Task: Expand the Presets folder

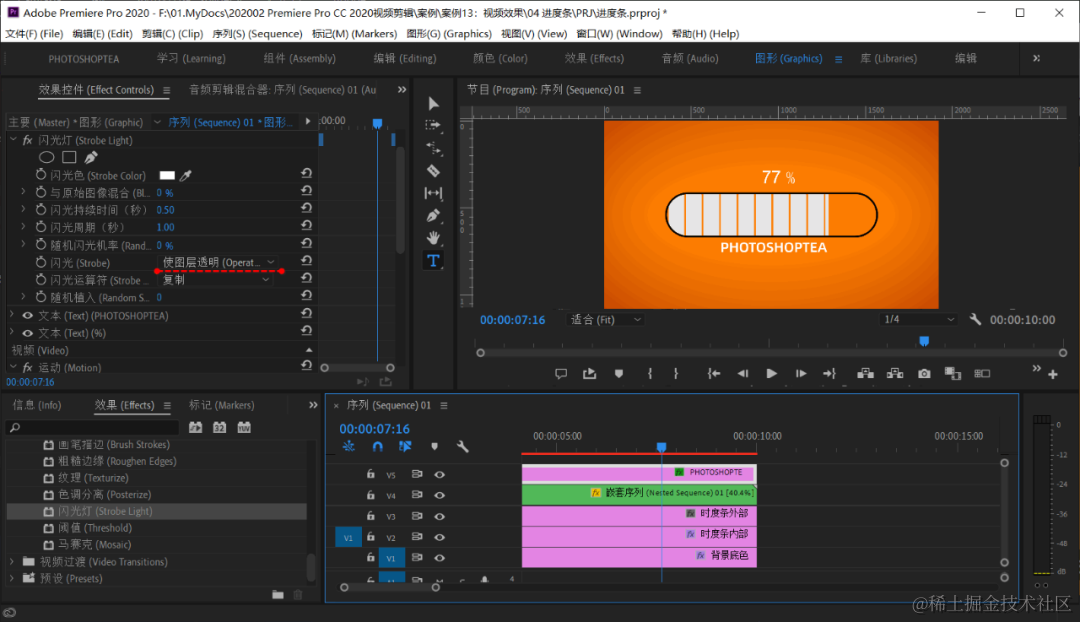Action: 12,578
